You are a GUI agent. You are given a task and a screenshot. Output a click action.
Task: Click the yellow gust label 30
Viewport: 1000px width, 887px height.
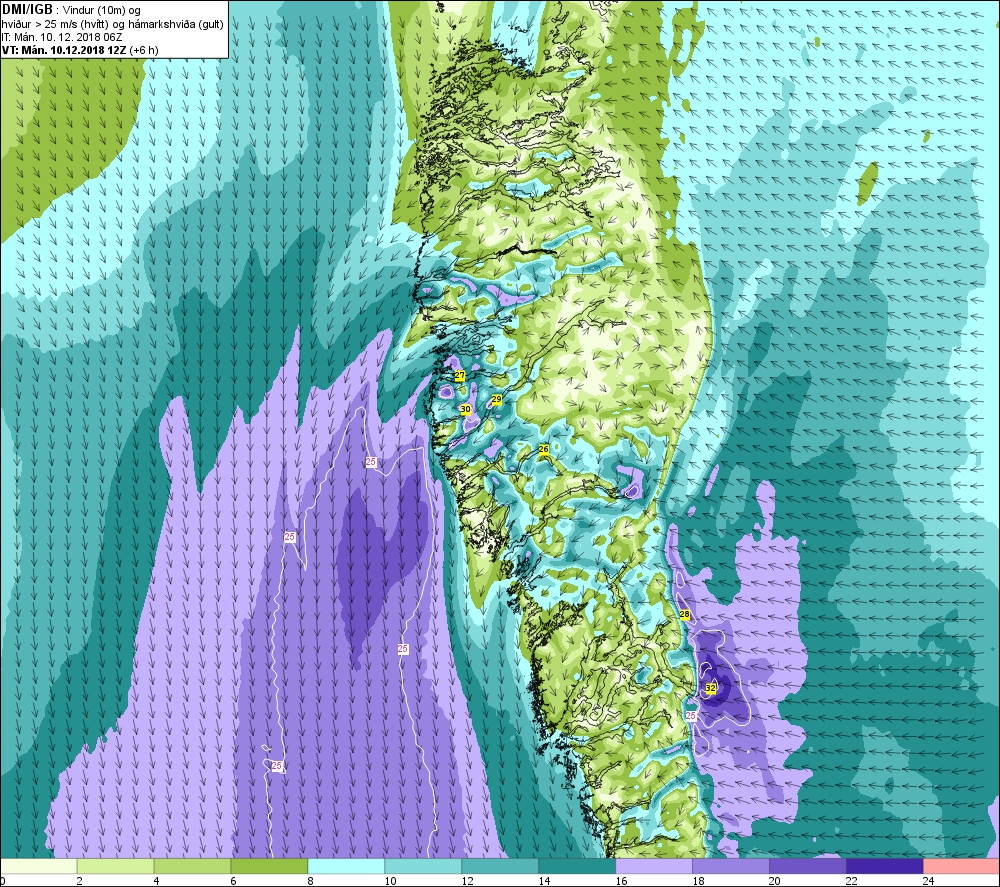466,409
